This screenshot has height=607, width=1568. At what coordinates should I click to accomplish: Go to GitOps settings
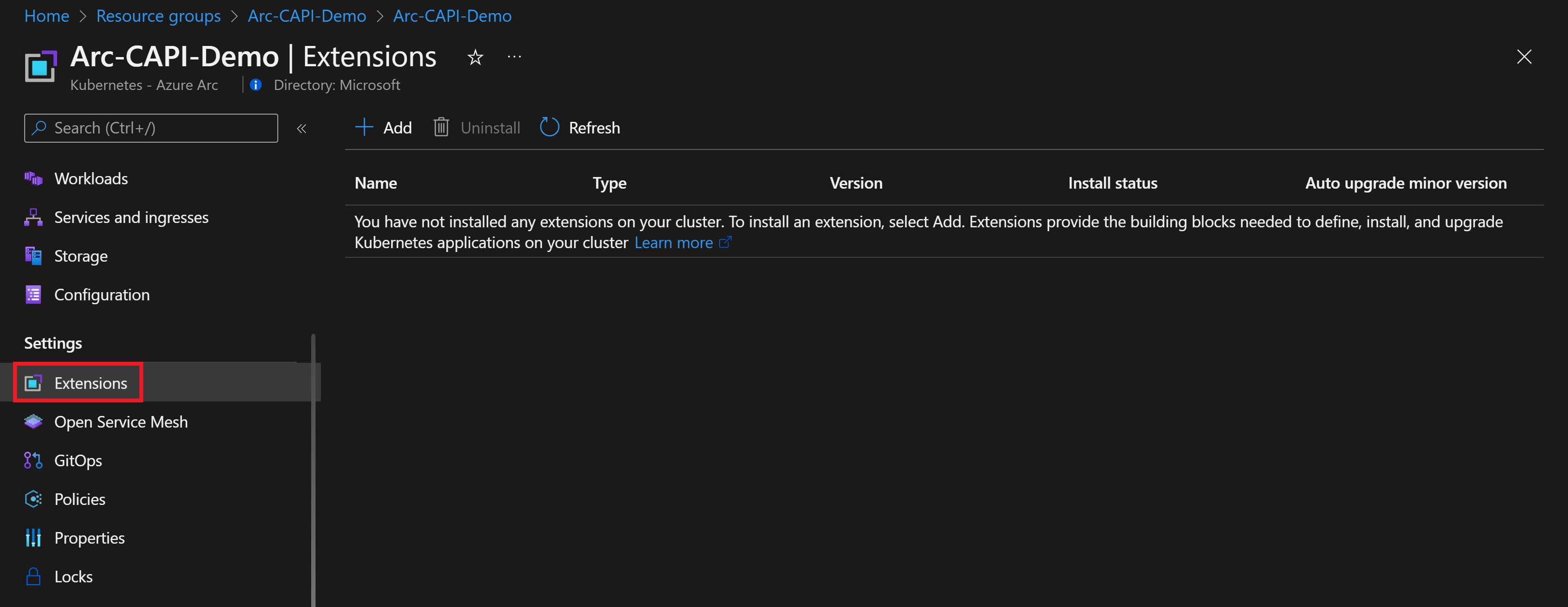click(x=78, y=460)
